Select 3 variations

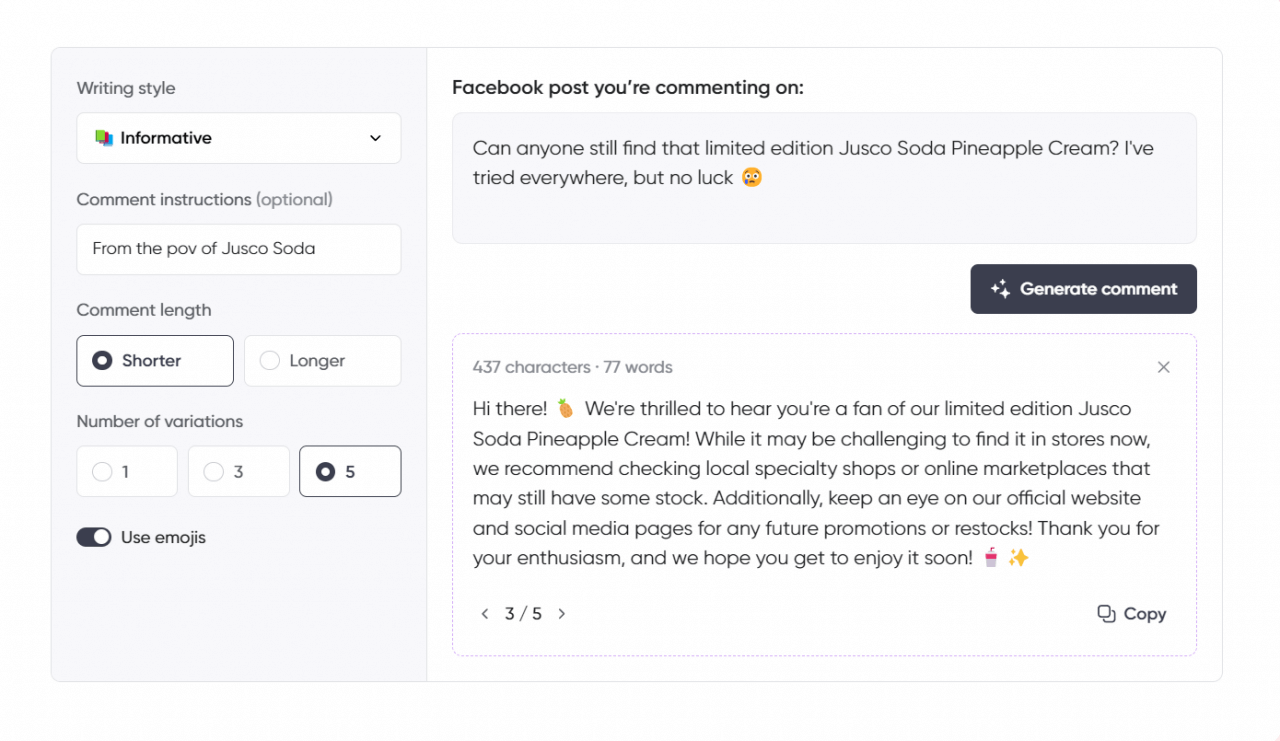238,471
